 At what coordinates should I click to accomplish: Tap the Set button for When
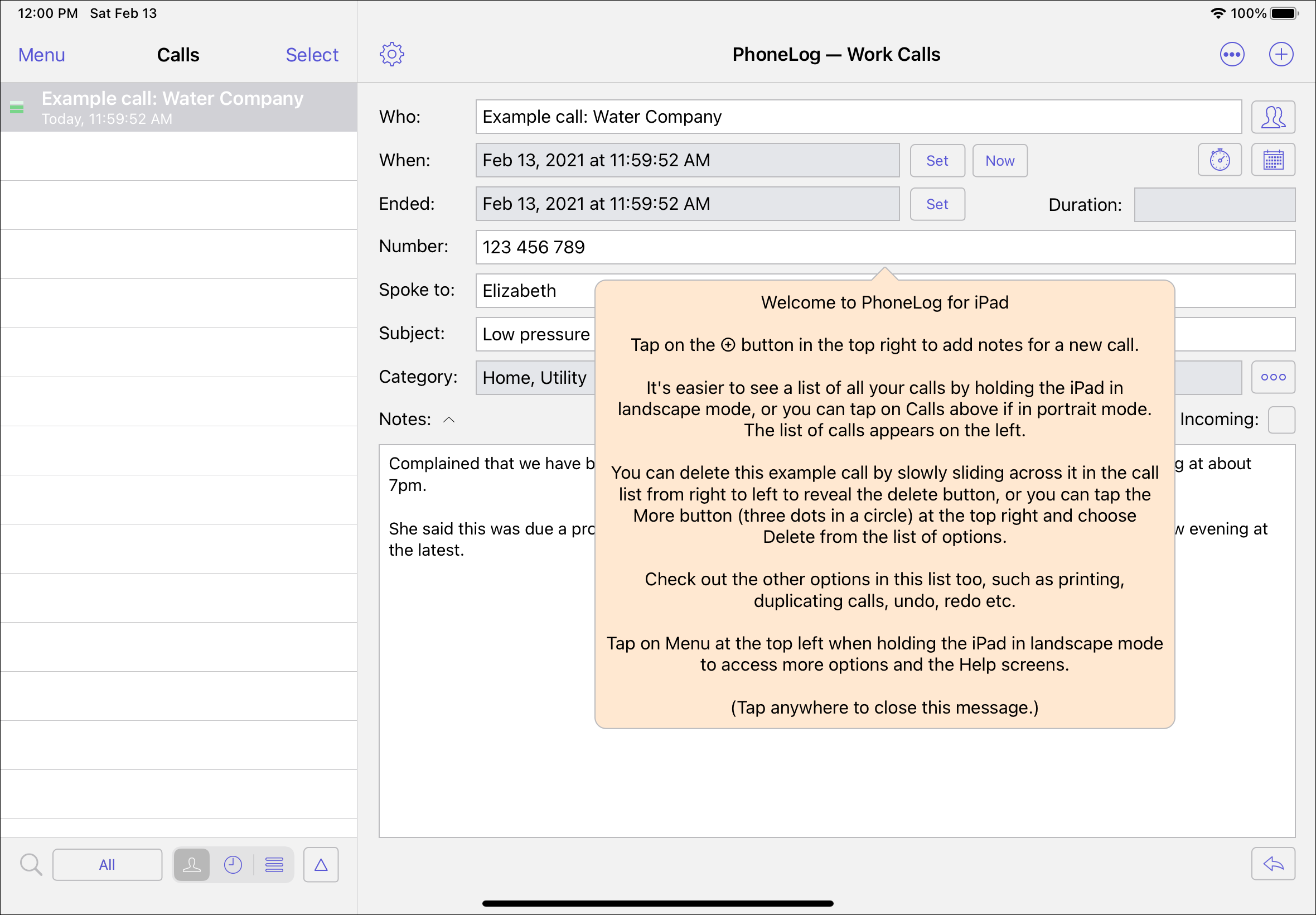click(936, 161)
